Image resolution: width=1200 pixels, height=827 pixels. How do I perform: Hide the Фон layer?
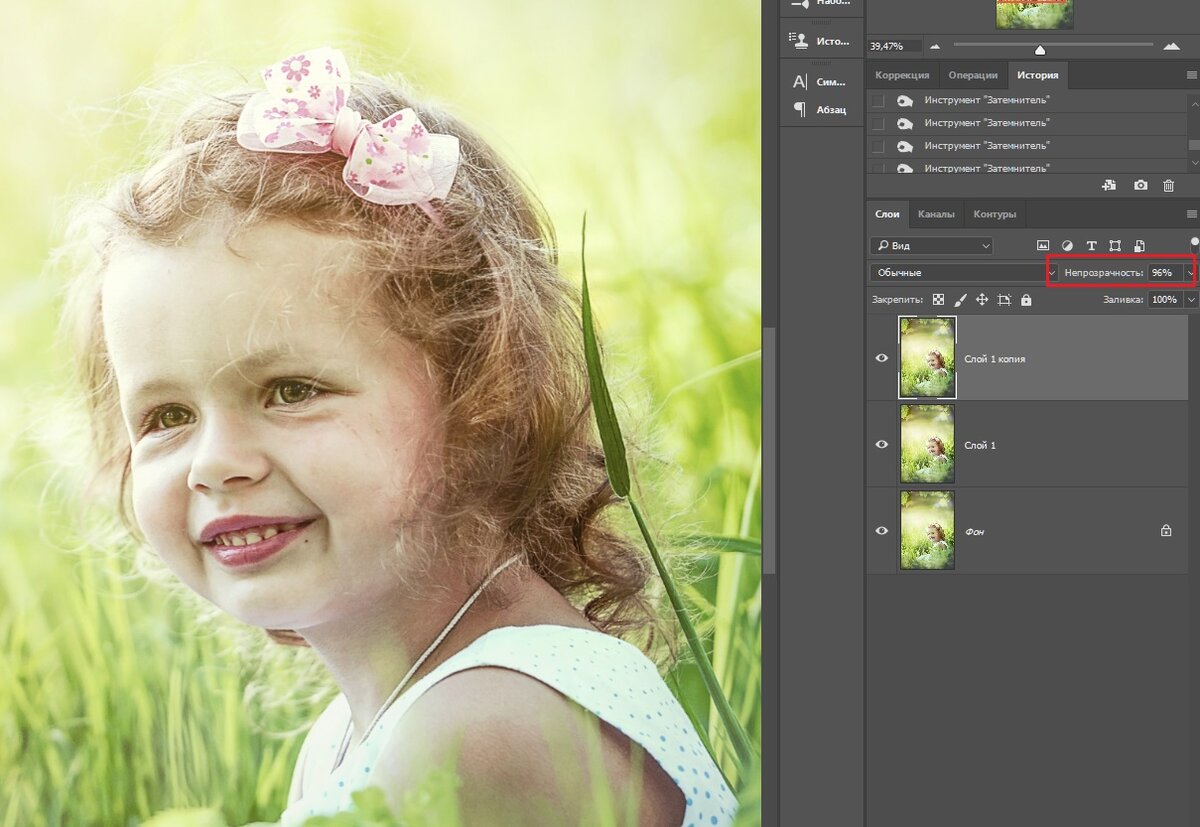(882, 531)
